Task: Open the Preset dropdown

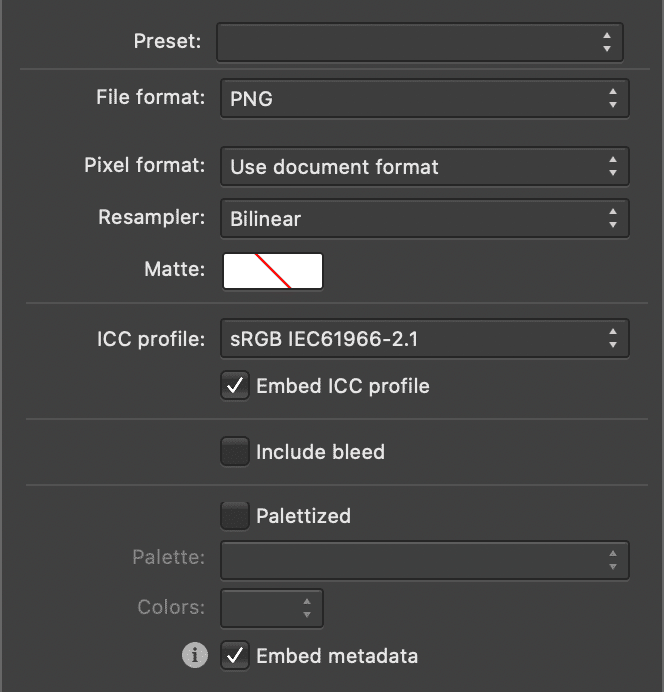Action: 420,42
